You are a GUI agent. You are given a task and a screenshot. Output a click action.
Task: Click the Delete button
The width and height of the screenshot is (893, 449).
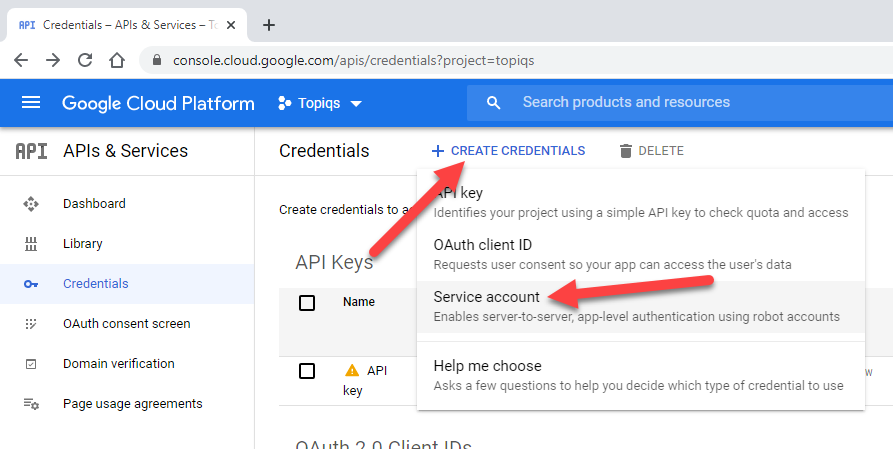[x=651, y=151]
